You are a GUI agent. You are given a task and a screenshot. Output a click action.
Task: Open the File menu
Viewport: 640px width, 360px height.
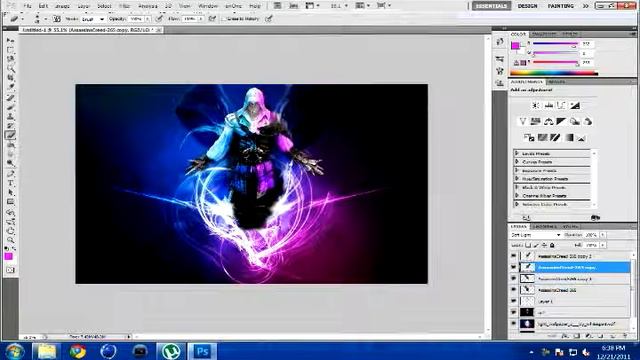(27, 6)
